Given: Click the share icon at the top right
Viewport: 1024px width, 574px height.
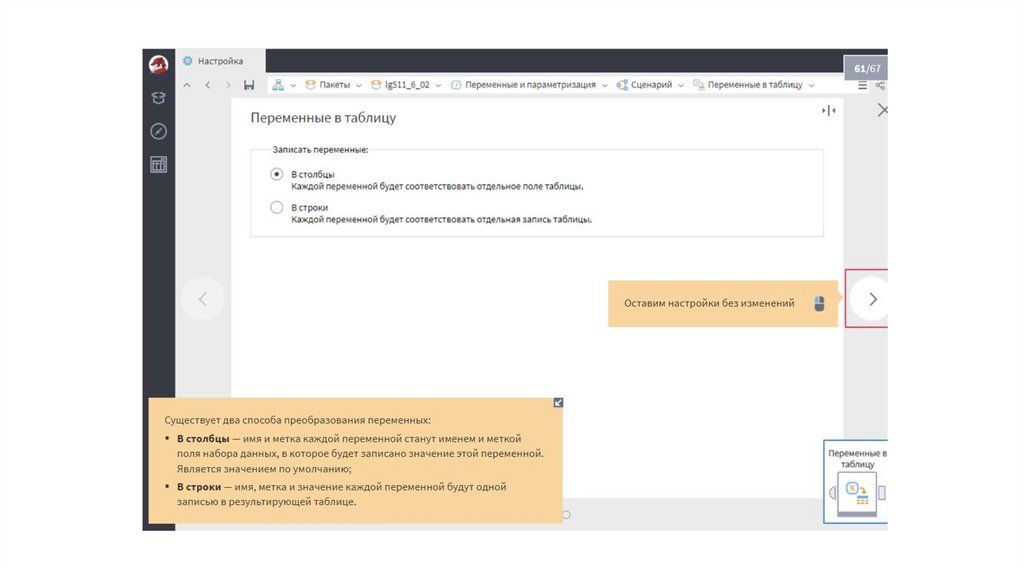Looking at the screenshot, I should tap(880, 86).
